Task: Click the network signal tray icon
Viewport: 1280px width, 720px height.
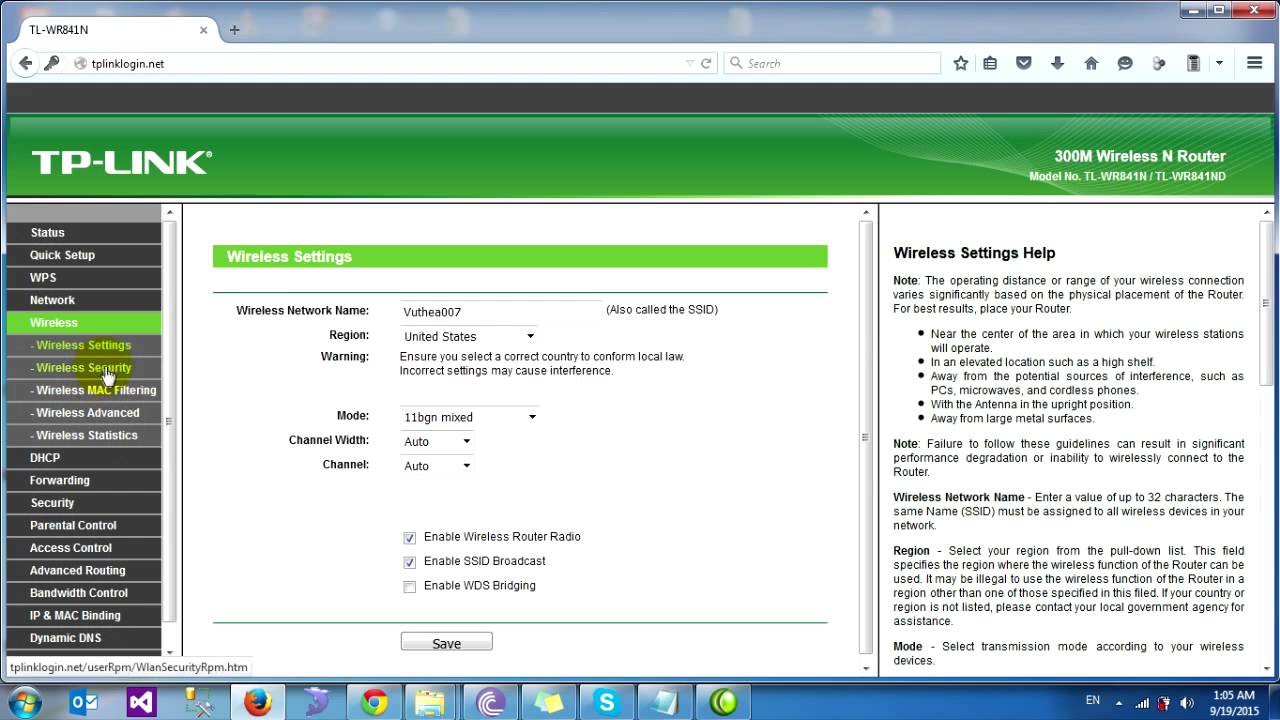Action: [1142, 703]
